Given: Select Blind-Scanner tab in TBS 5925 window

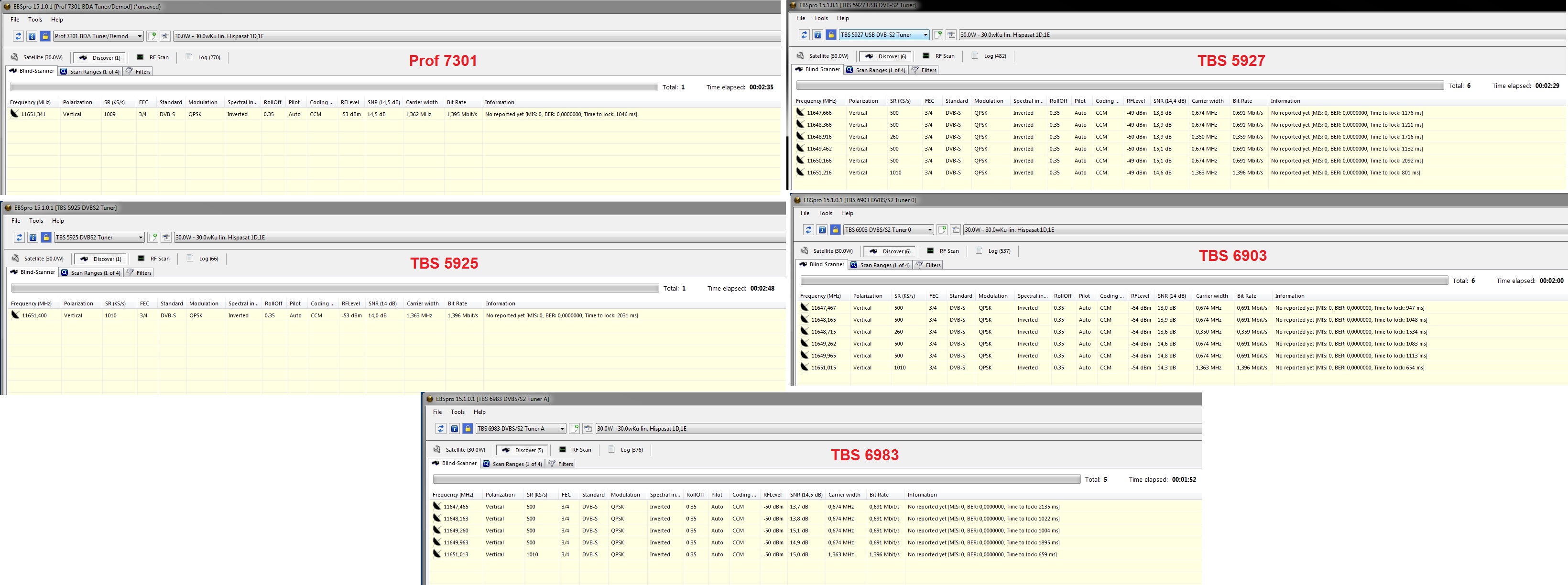Looking at the screenshot, I should point(33,272).
